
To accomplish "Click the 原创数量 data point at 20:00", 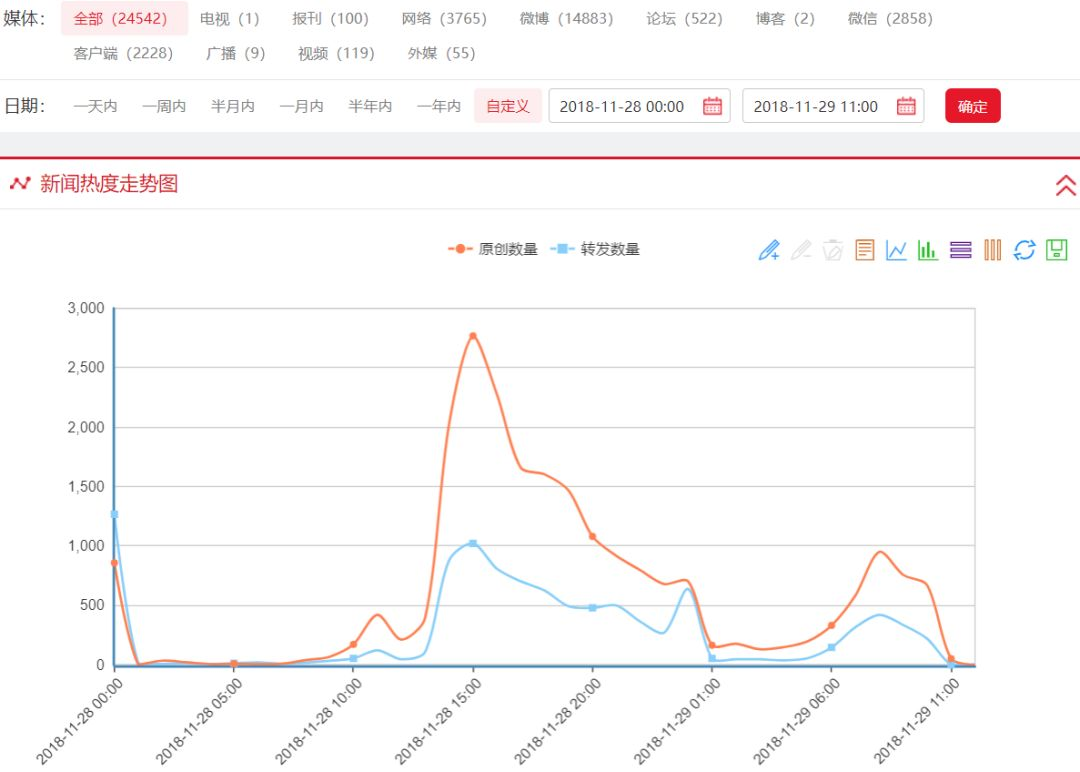I will click(592, 536).
